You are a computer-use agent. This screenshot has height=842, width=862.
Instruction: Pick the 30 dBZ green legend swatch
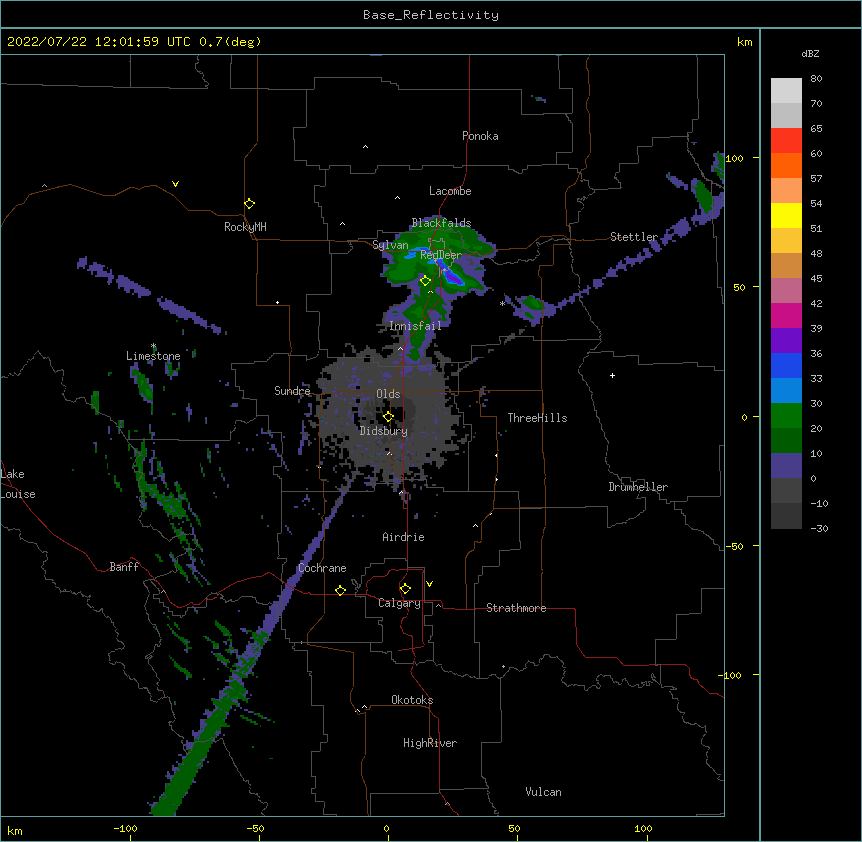(786, 416)
